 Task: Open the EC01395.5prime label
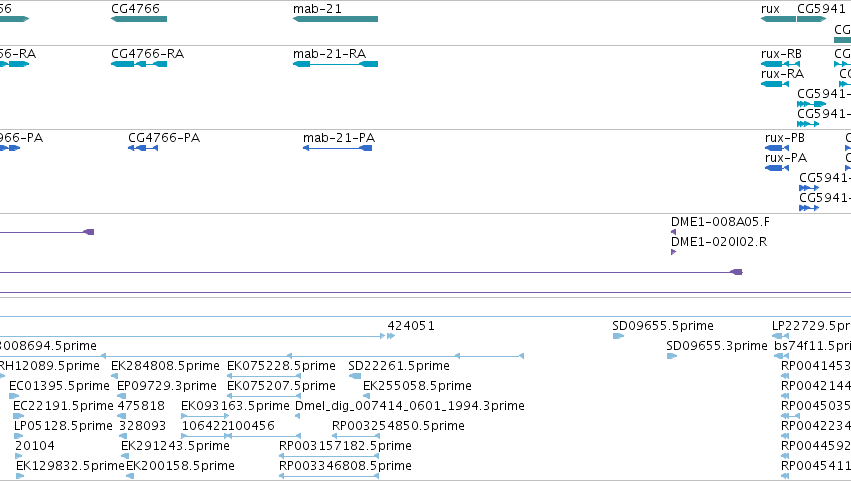coord(59,386)
